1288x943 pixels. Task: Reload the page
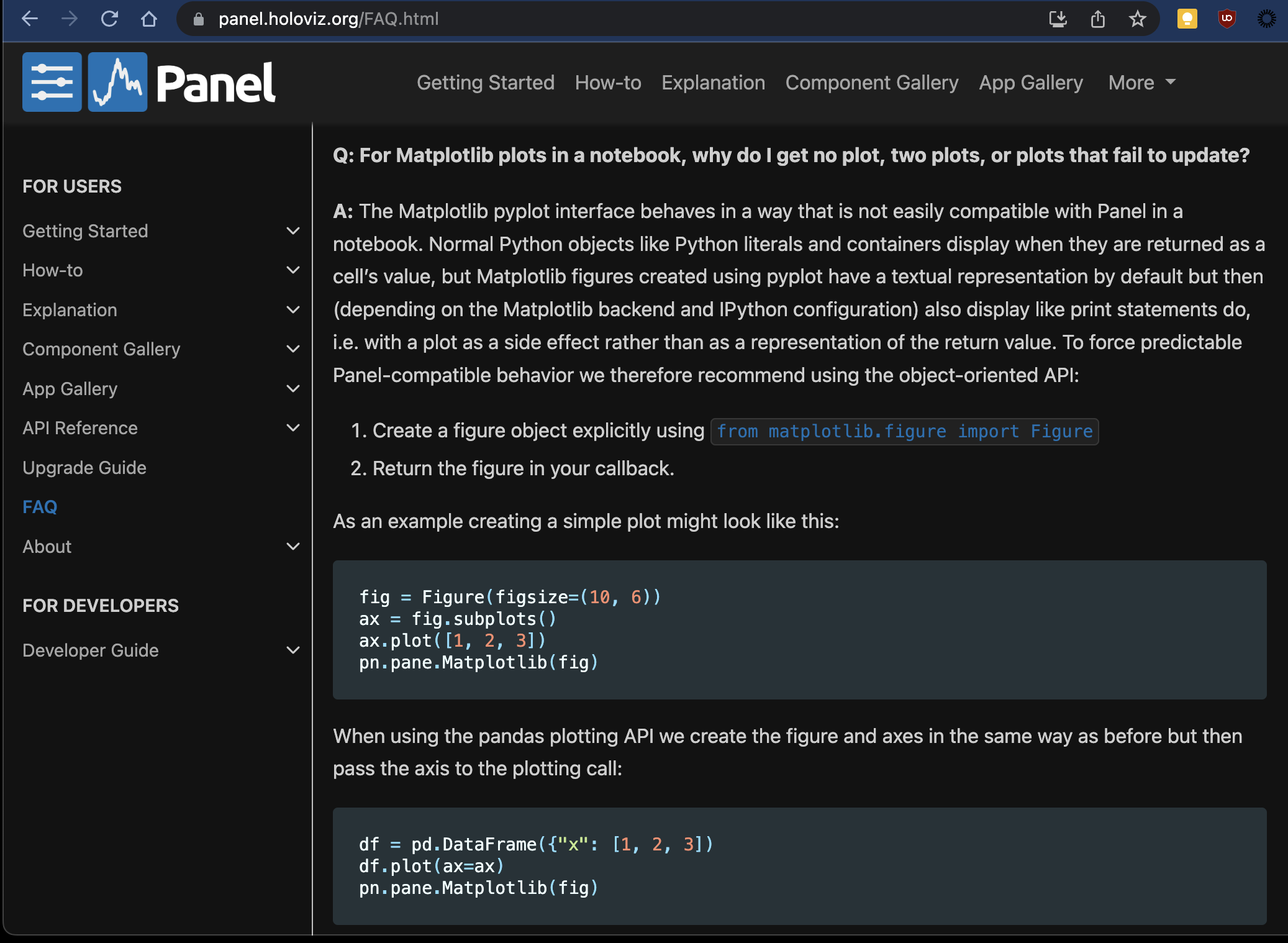point(111,19)
